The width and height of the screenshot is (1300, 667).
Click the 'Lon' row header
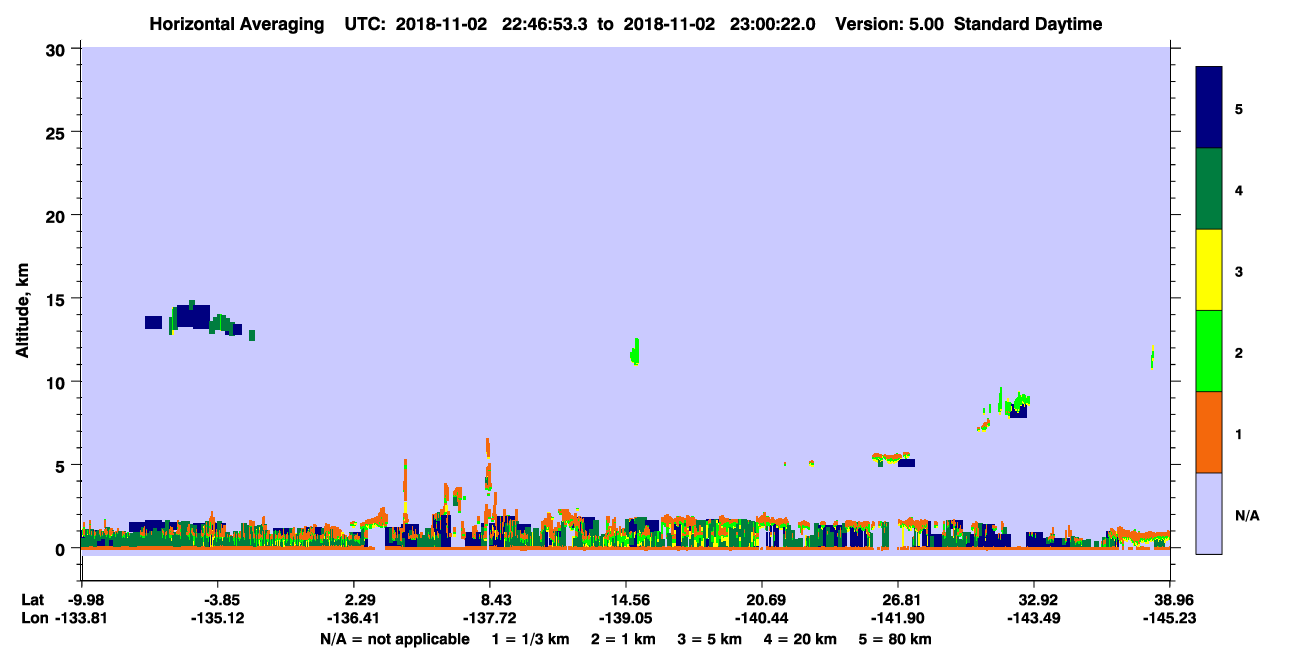(x=34, y=619)
